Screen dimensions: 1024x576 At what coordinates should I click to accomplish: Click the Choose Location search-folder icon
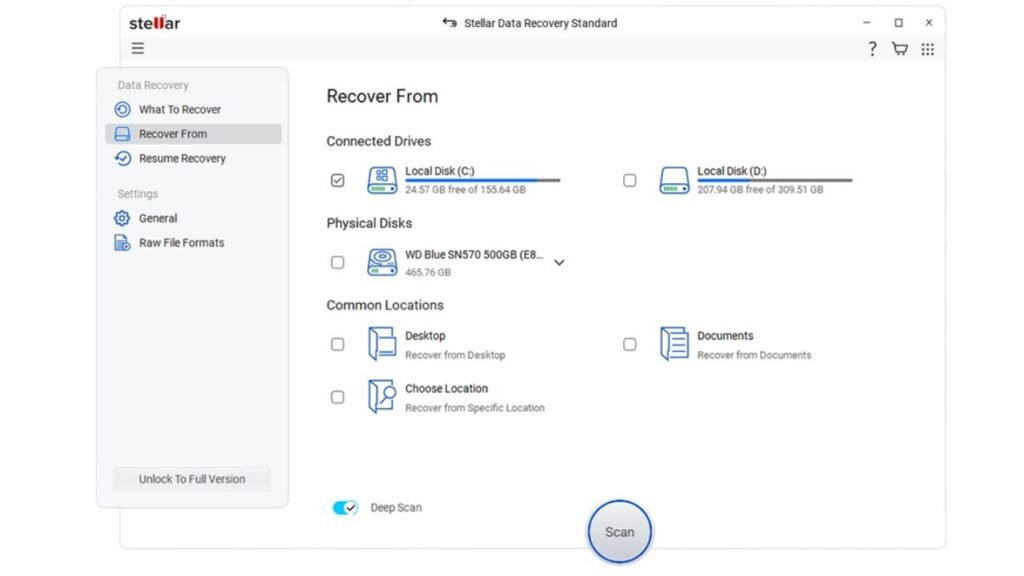(382, 397)
